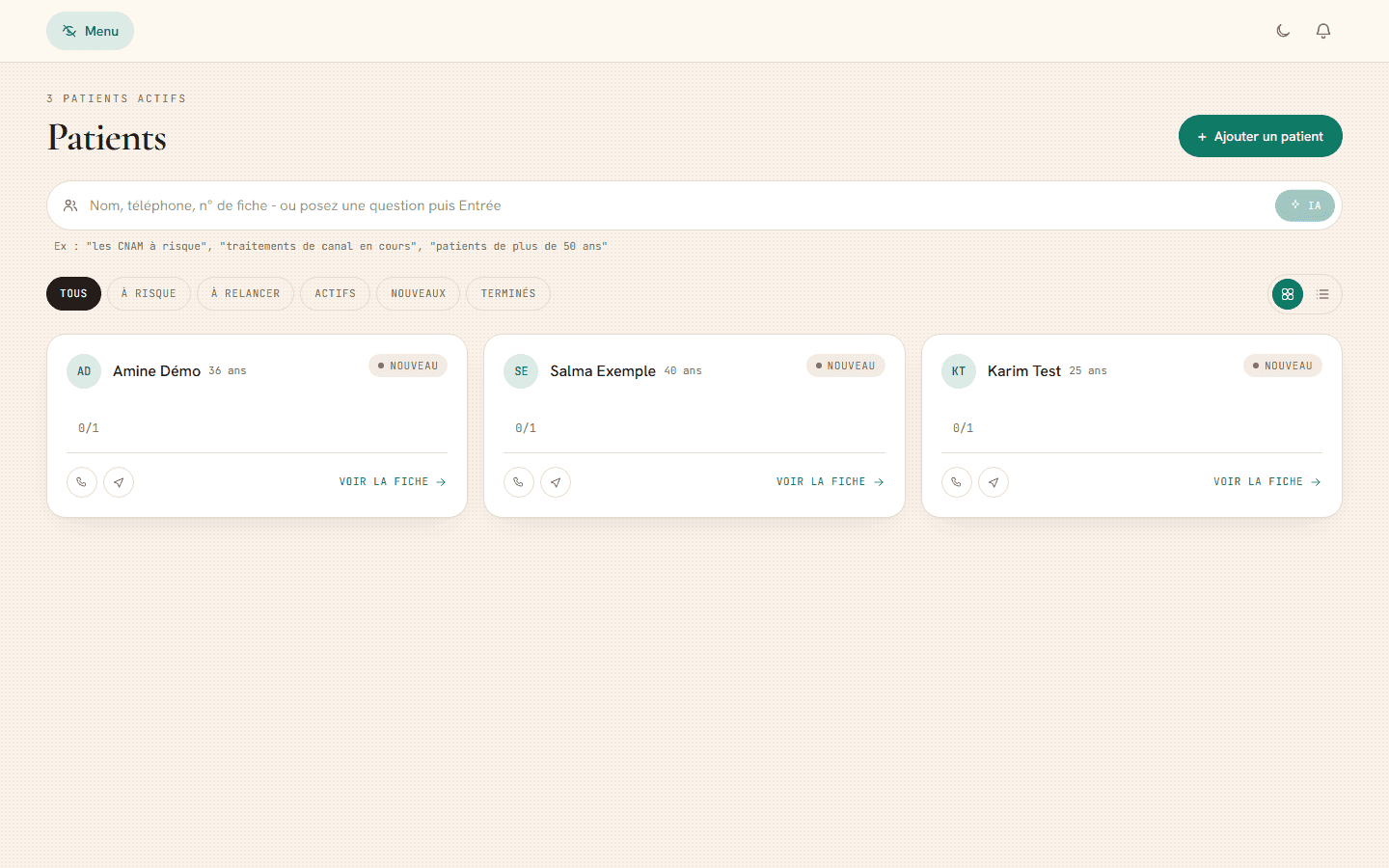Call Amine Démo using the phone icon
Image resolution: width=1389 pixels, height=868 pixels.
tap(82, 482)
